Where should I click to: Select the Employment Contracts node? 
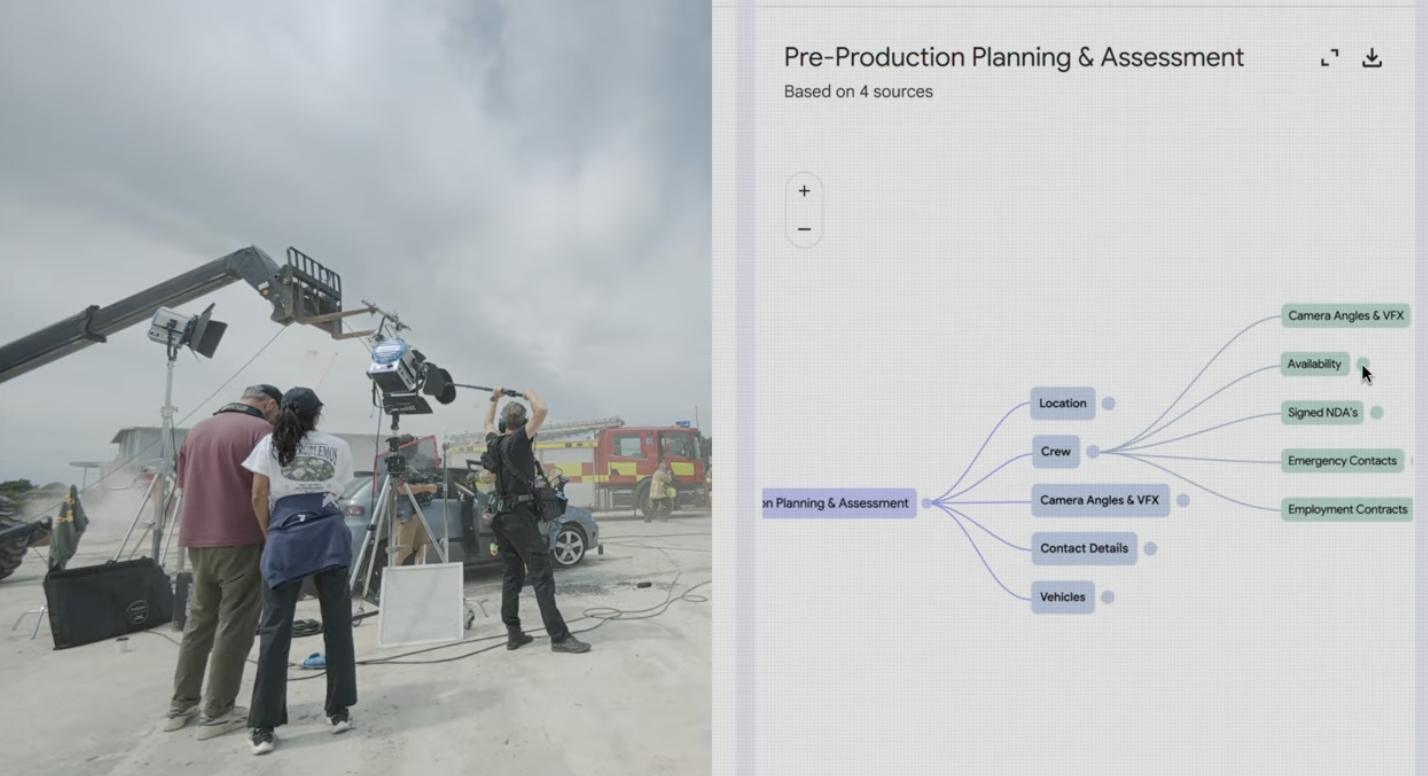point(1346,509)
